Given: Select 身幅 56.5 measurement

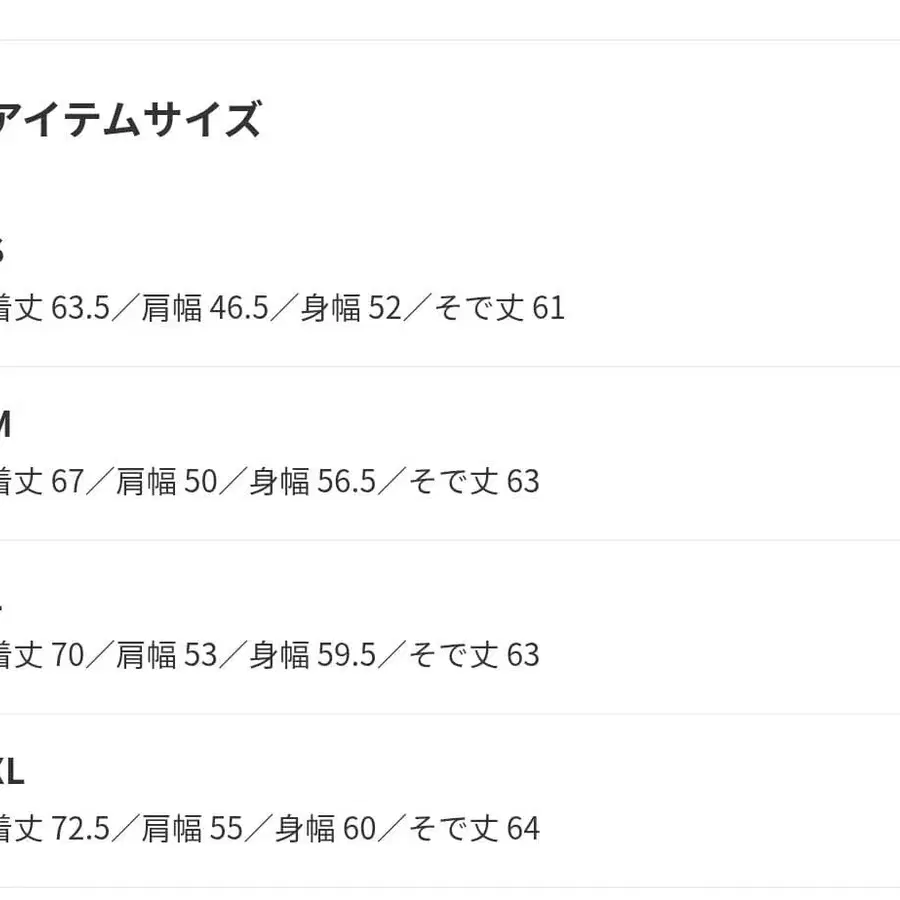Looking at the screenshot, I should 312,482.
